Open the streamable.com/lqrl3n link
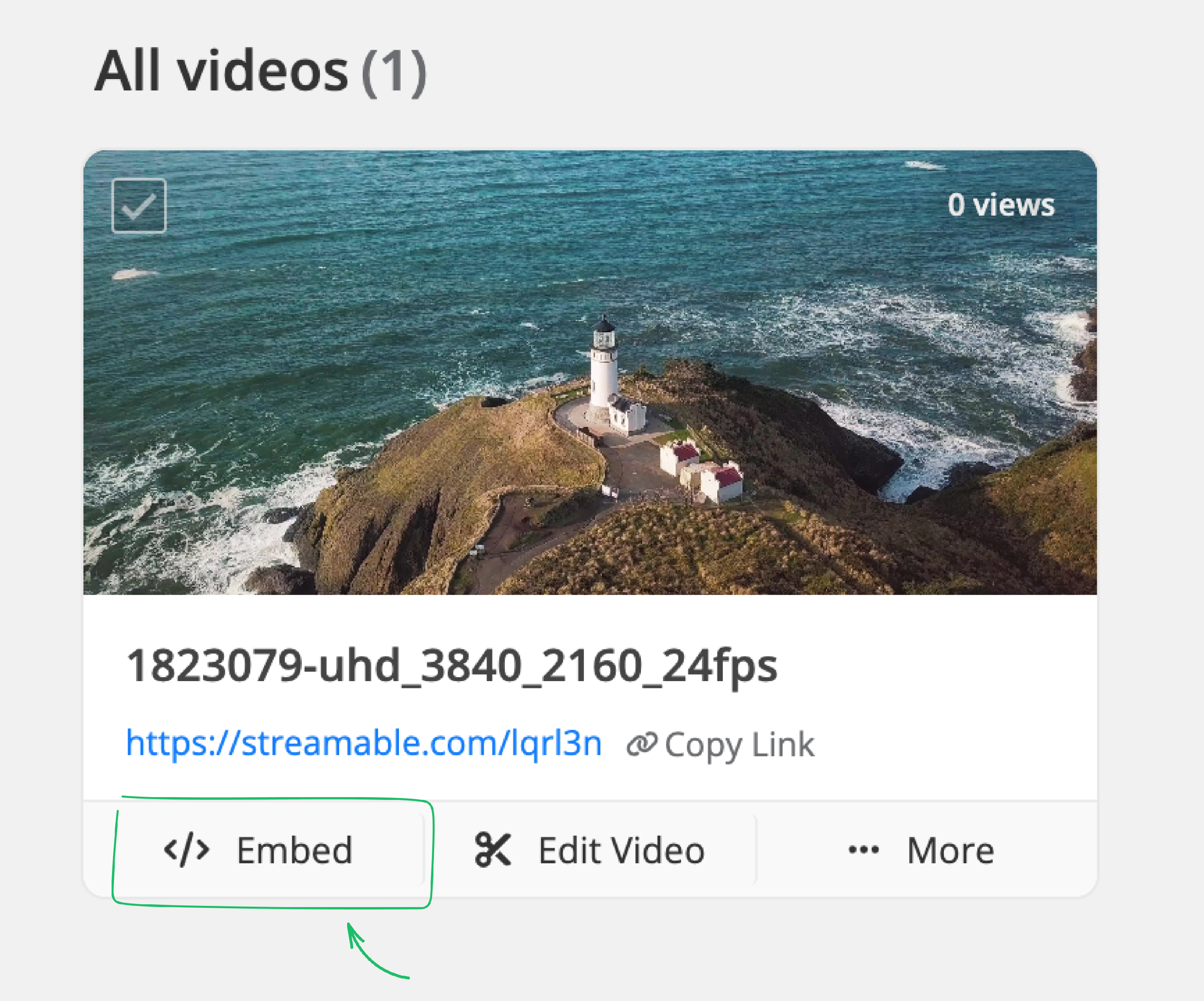 point(364,744)
